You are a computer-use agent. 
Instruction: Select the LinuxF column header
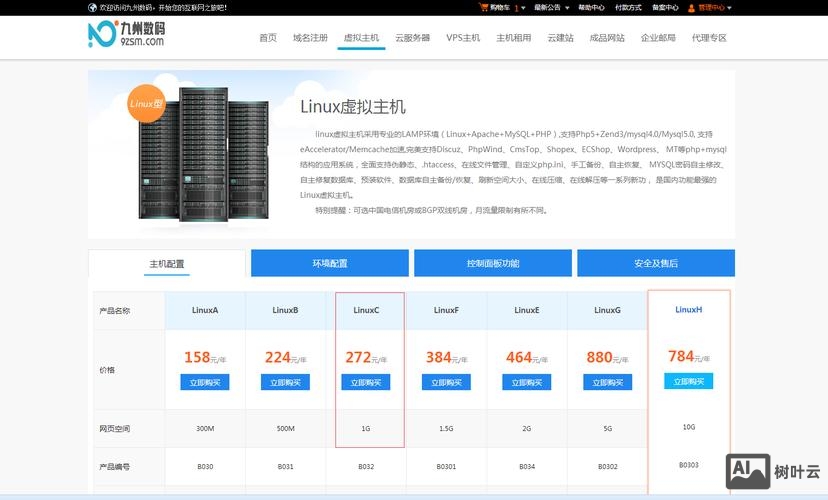coord(446,310)
